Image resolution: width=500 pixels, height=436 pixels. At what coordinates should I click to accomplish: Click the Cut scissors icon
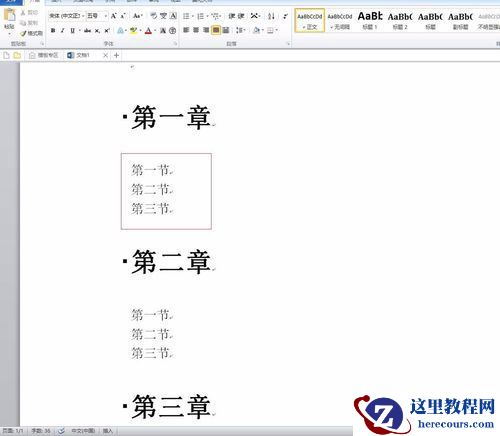click(x=23, y=13)
